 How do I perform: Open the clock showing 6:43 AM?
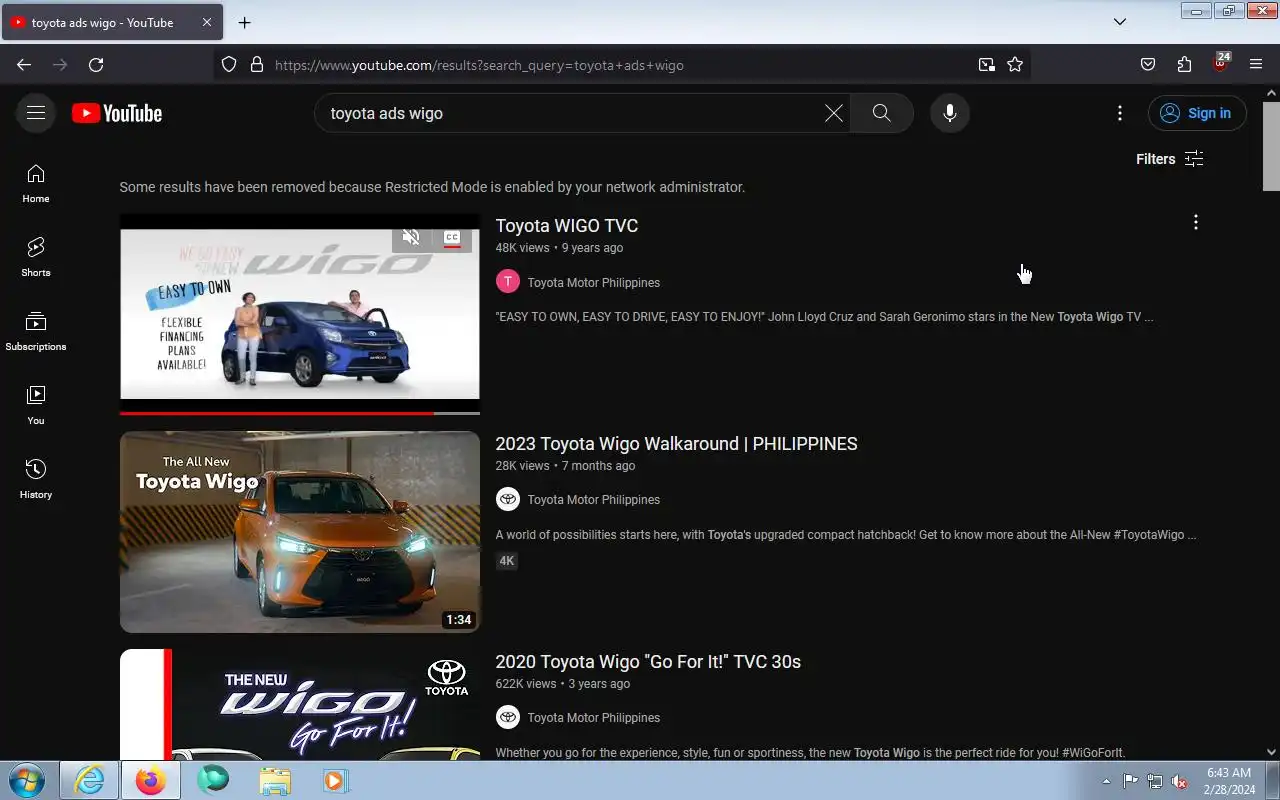[x=1229, y=781]
